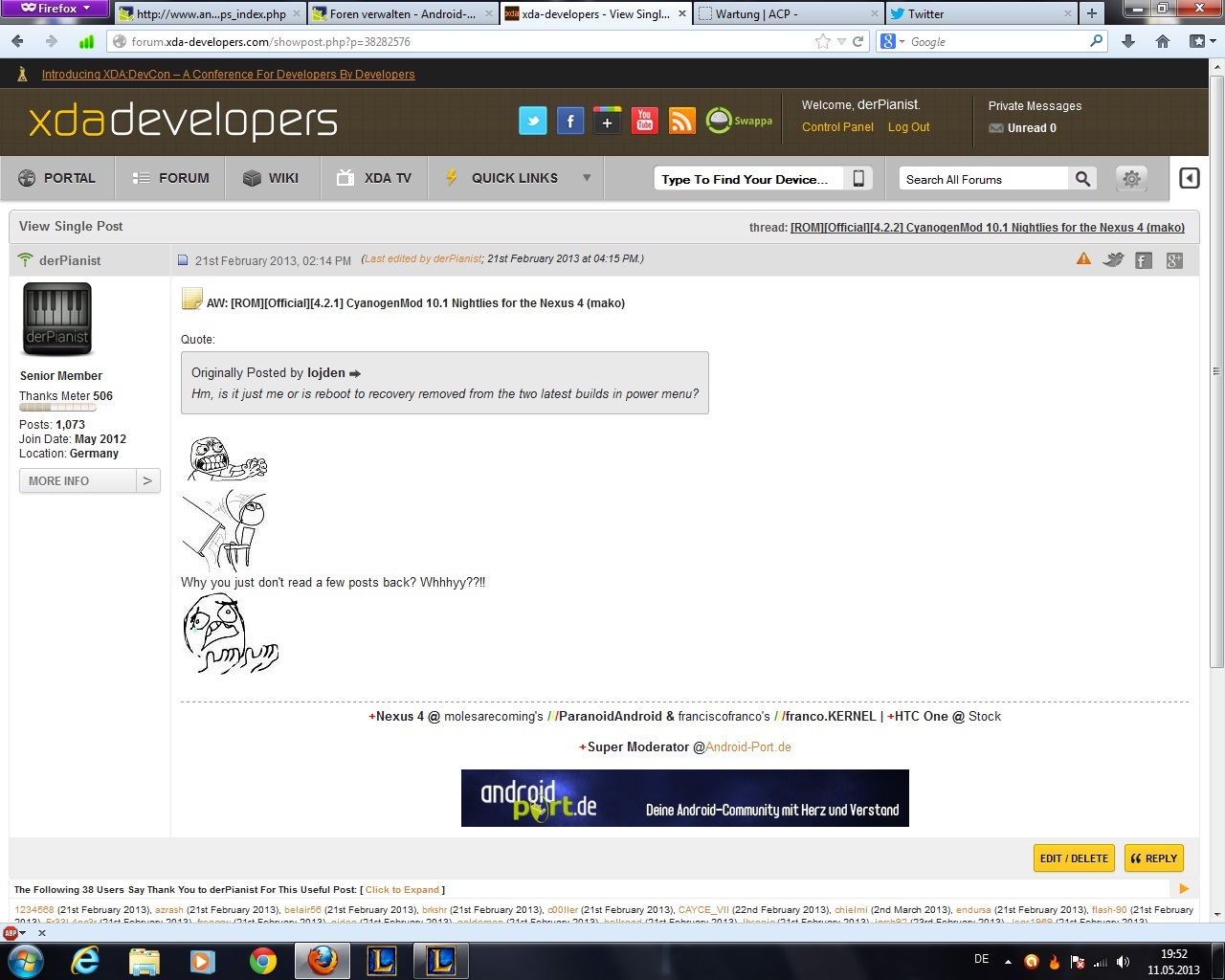Toggle the sidebar collapse arrow button
This screenshot has height=980, width=1225.
[1189, 179]
